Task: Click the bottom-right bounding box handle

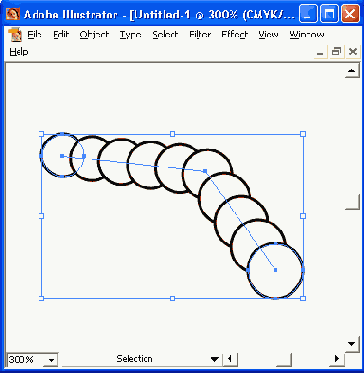Action: pyautogui.click(x=303, y=298)
